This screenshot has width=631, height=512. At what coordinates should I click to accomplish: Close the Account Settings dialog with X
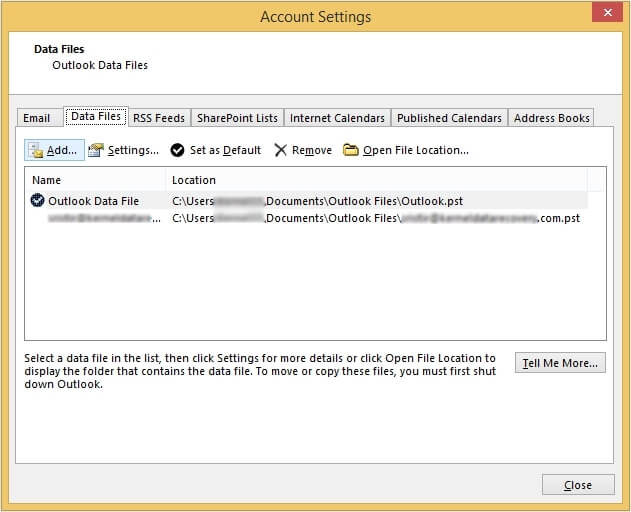click(x=607, y=12)
